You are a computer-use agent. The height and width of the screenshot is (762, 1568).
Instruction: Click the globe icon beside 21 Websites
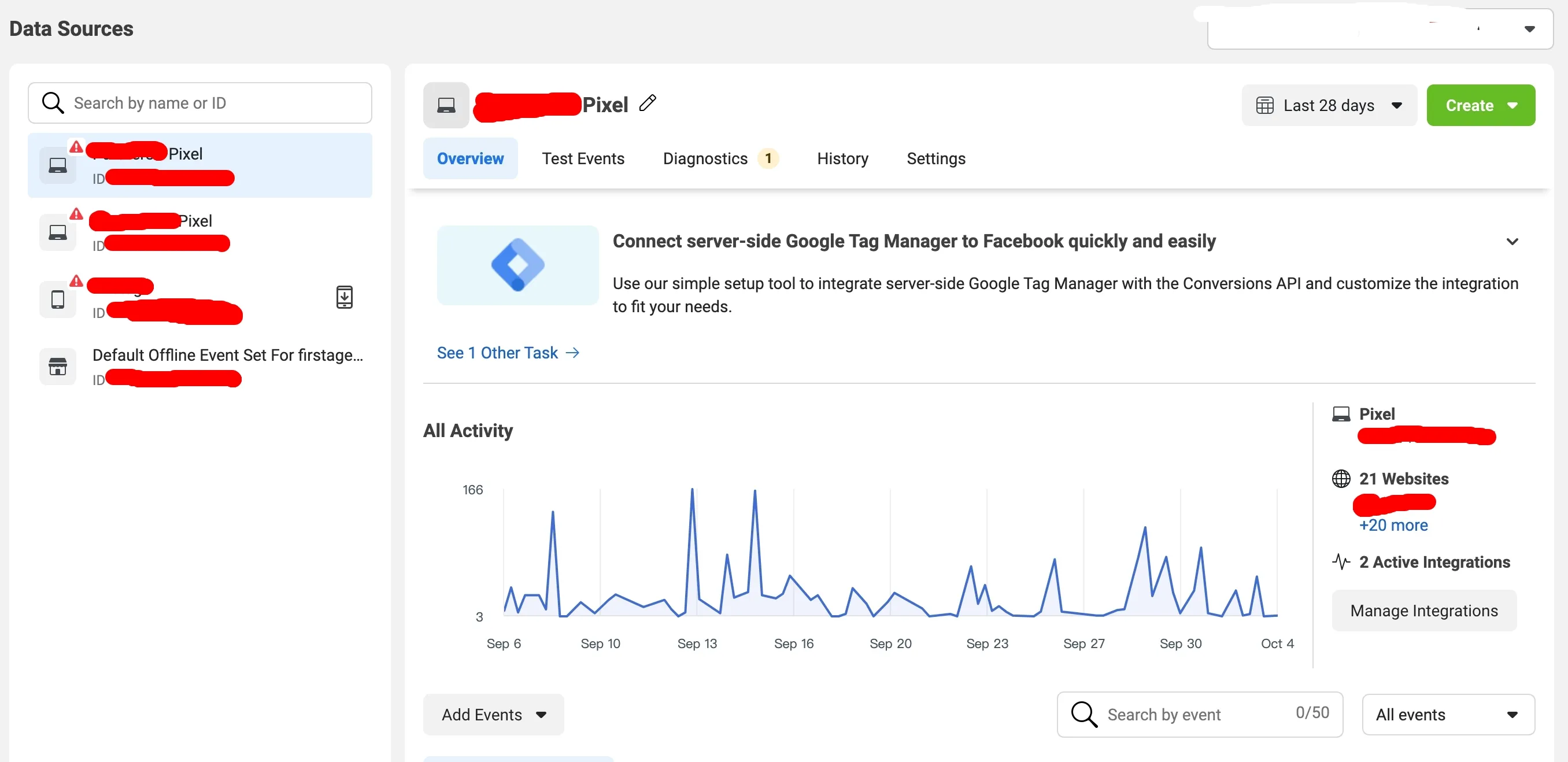coord(1341,478)
